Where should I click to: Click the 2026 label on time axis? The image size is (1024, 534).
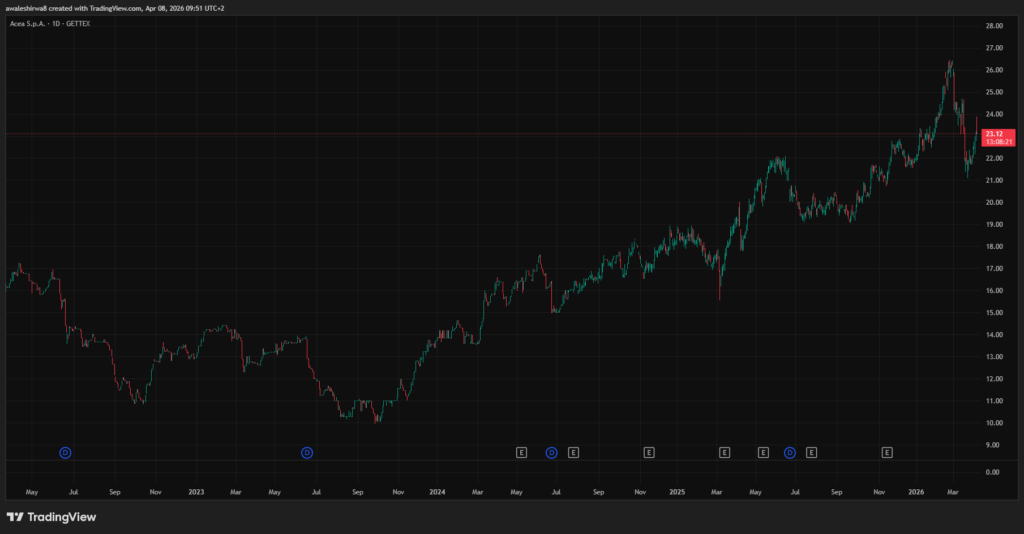click(917, 492)
